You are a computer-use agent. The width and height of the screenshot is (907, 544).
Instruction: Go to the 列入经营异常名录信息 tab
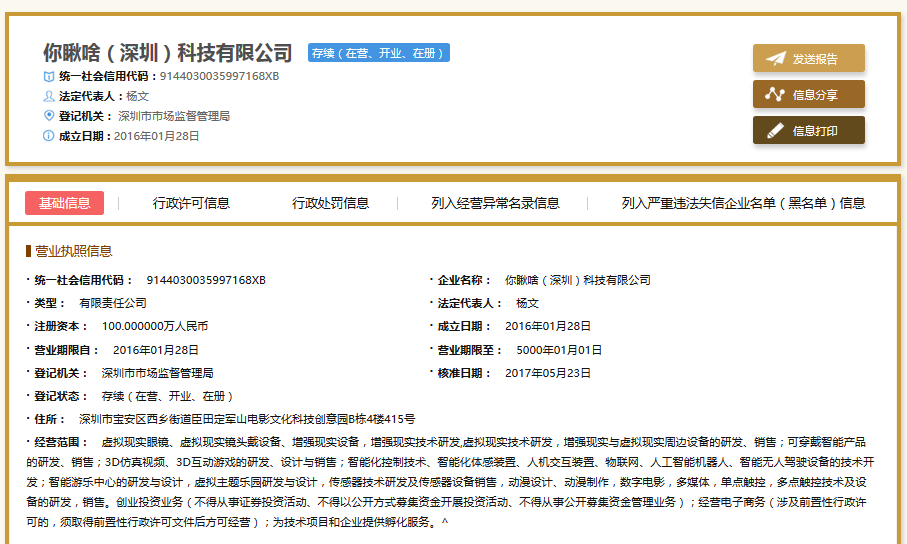pyautogui.click(x=495, y=203)
